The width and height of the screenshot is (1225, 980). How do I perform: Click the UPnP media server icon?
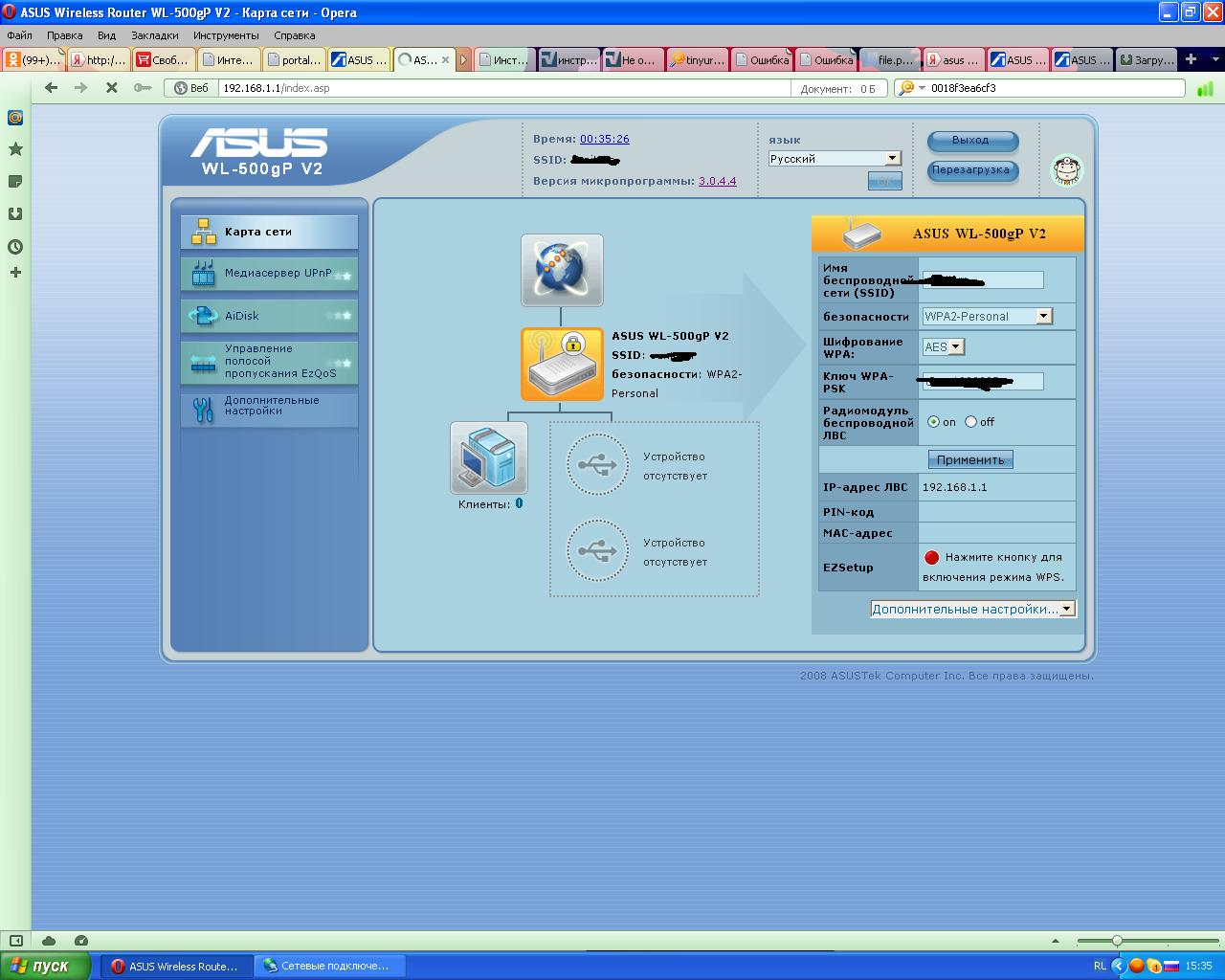coord(204,274)
